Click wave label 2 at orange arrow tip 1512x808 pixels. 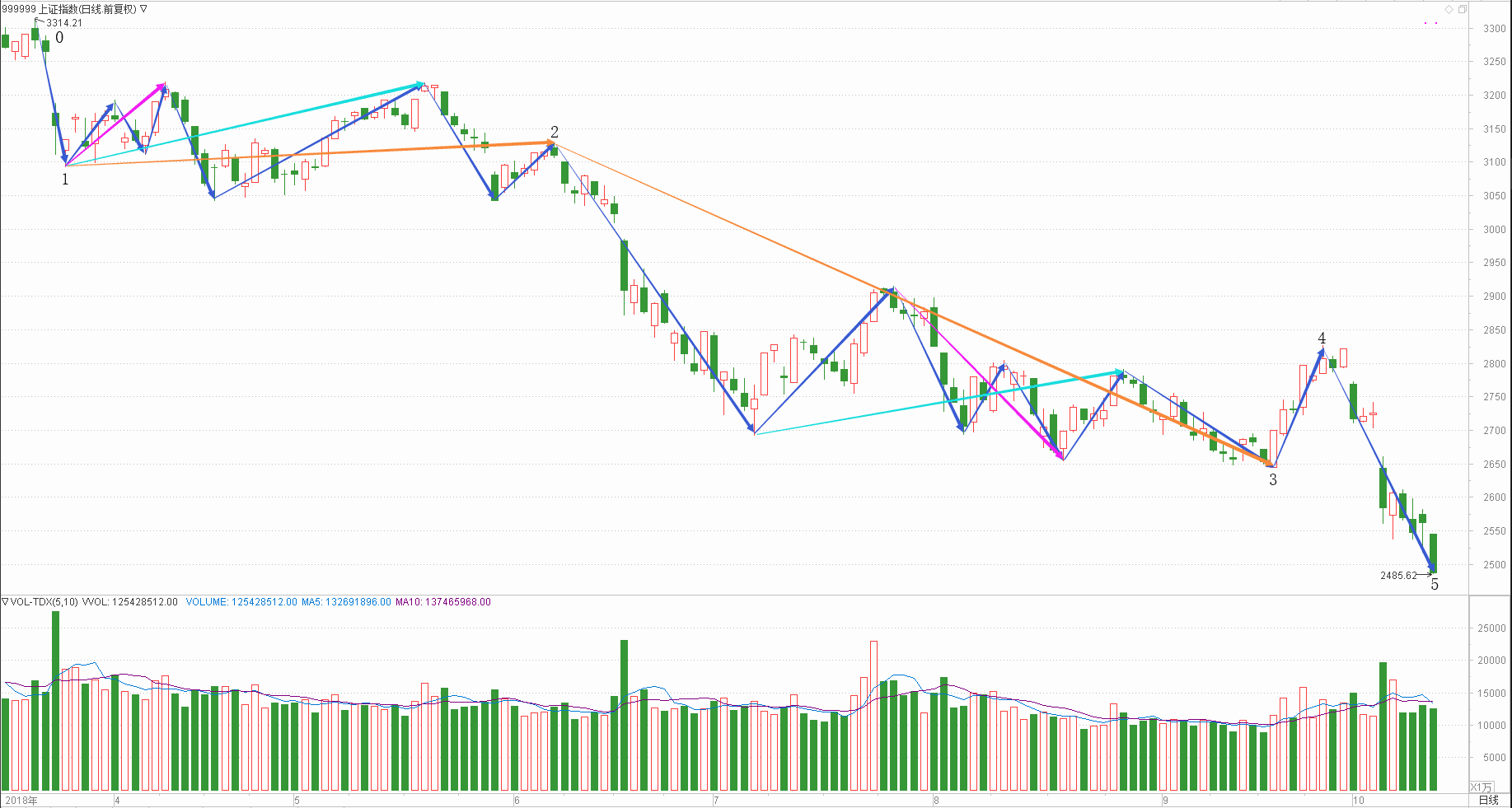pyautogui.click(x=555, y=132)
